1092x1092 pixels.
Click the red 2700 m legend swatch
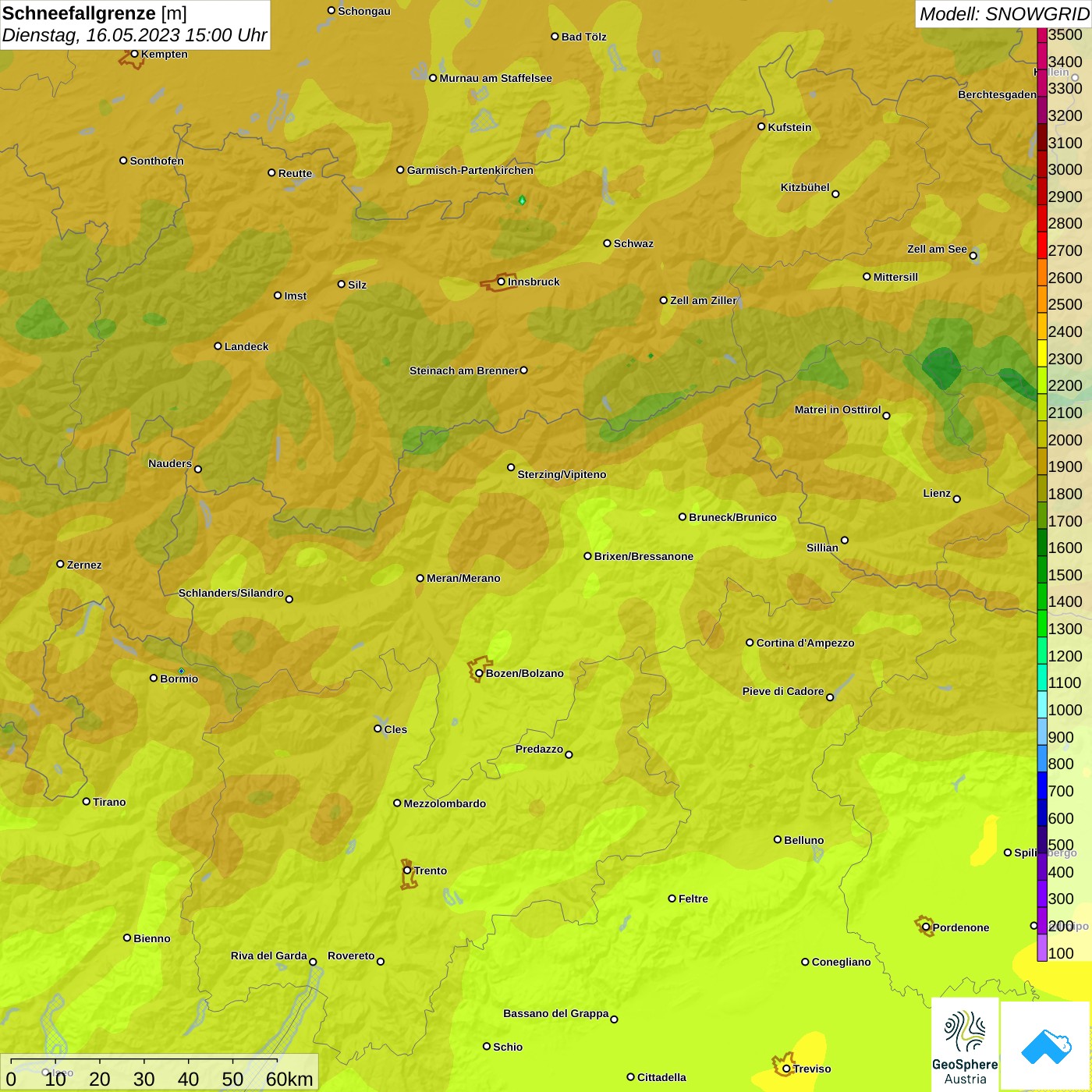point(1042,245)
